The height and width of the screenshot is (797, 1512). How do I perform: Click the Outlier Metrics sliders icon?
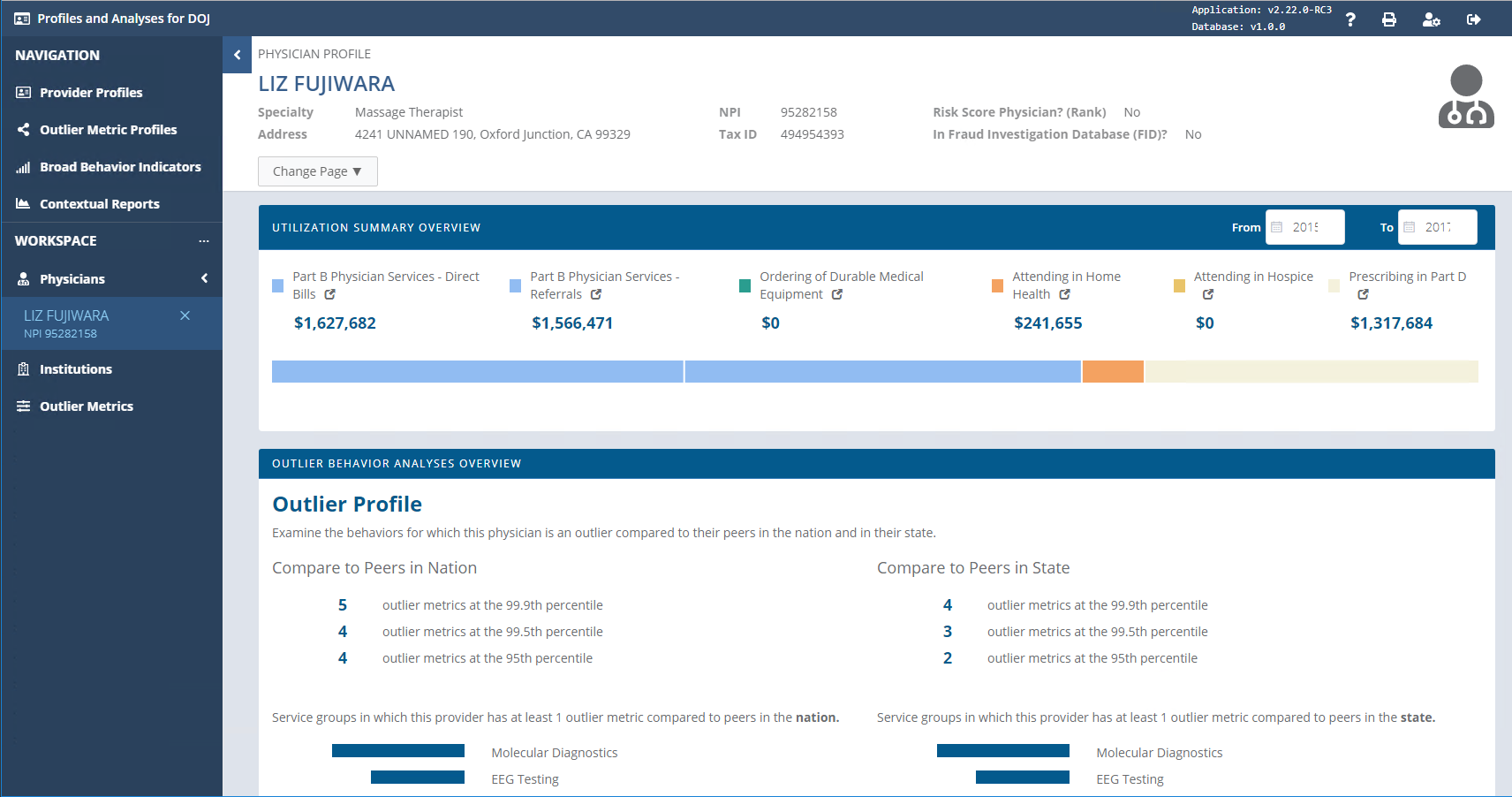click(24, 406)
